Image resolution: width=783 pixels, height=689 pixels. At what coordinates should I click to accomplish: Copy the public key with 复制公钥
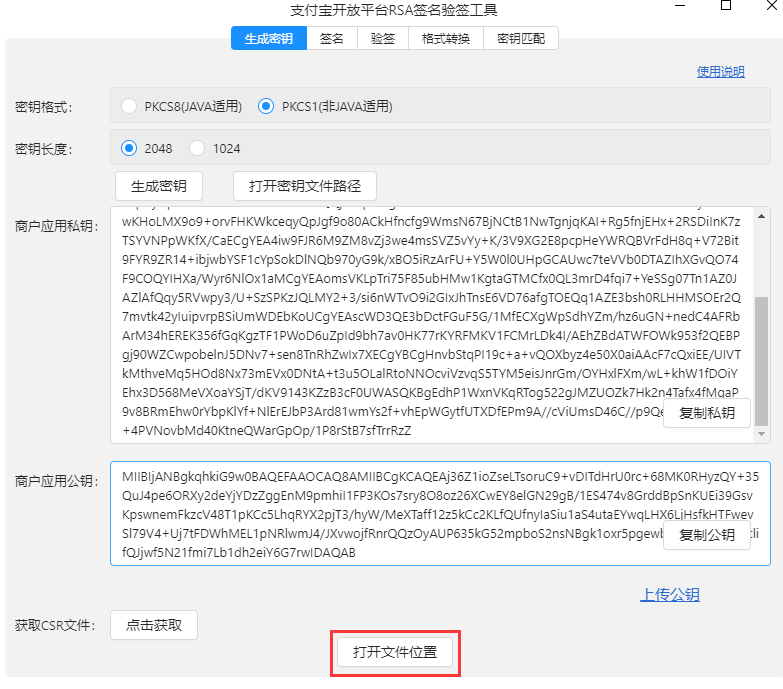click(707, 535)
